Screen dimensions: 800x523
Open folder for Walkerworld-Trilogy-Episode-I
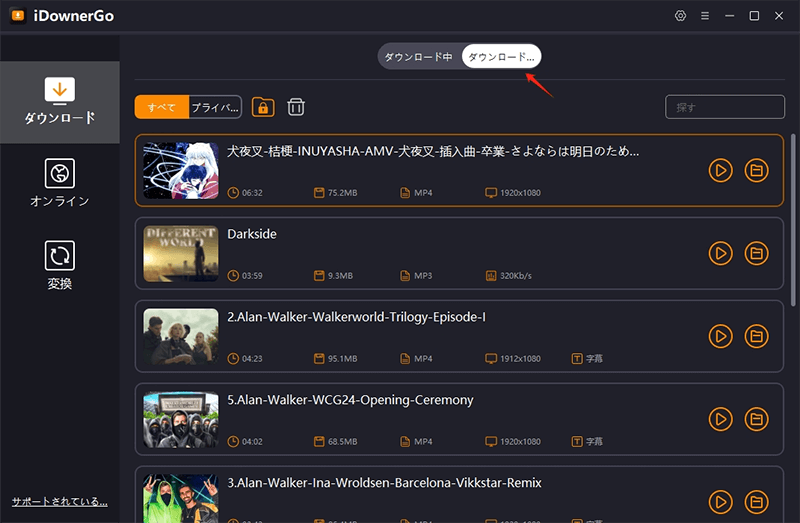point(756,336)
